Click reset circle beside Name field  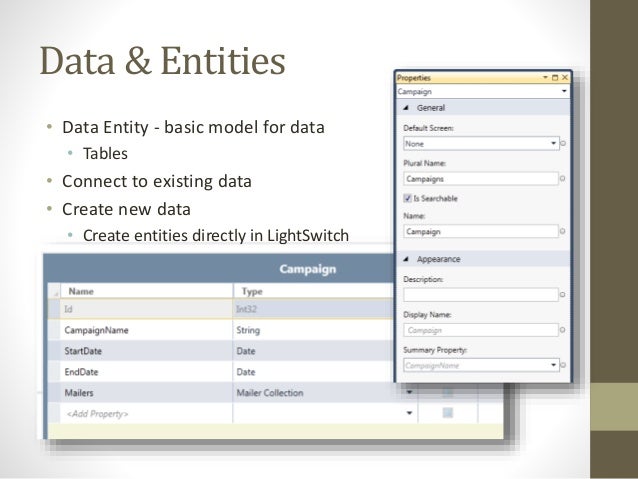pyautogui.click(x=564, y=231)
